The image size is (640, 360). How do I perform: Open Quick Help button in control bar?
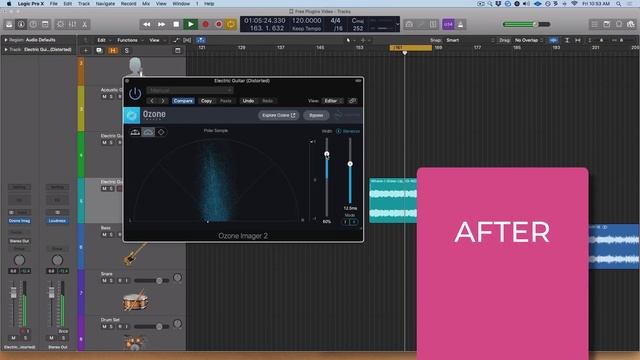click(33, 24)
